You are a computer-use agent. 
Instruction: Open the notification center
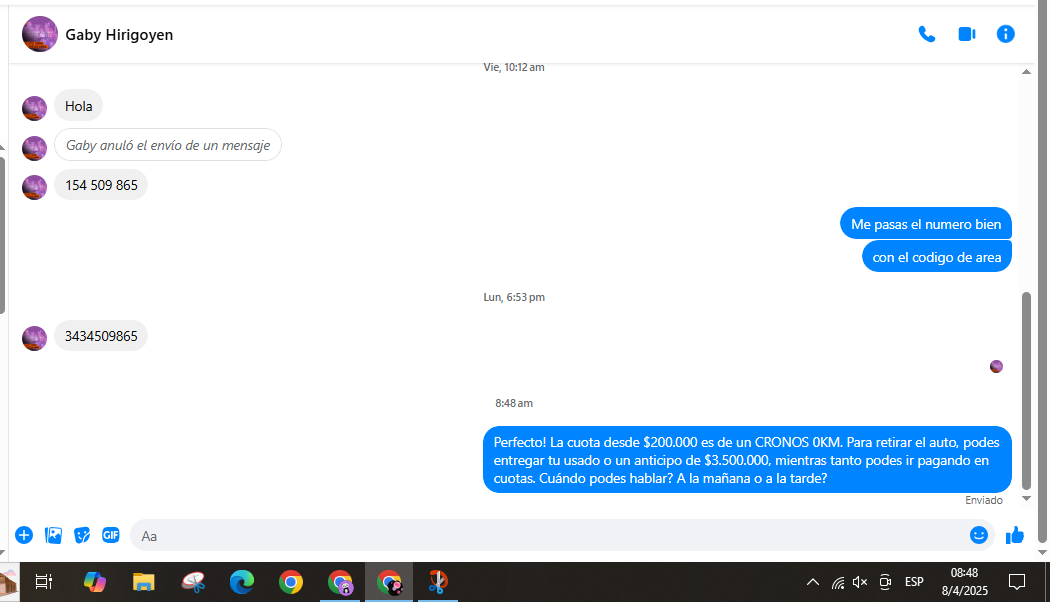coord(1017,582)
